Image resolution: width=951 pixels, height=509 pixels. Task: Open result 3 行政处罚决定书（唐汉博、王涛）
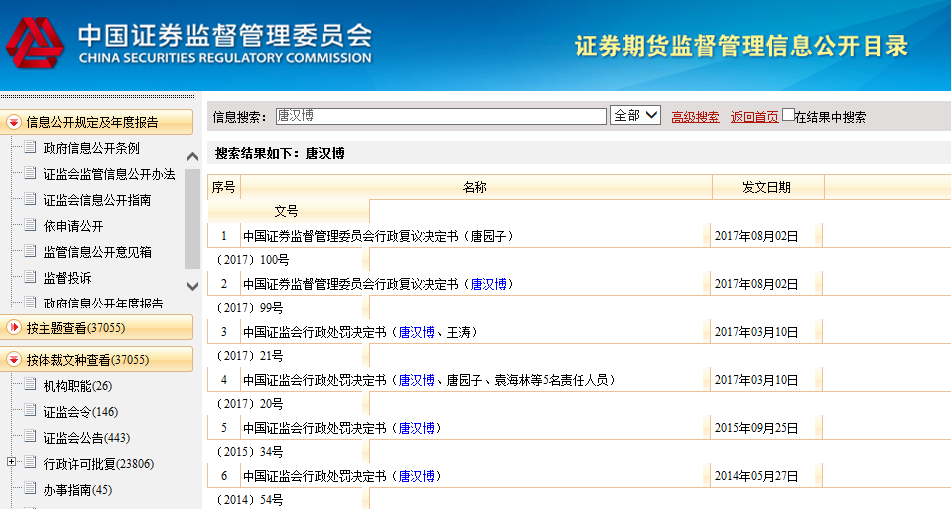pyautogui.click(x=360, y=332)
